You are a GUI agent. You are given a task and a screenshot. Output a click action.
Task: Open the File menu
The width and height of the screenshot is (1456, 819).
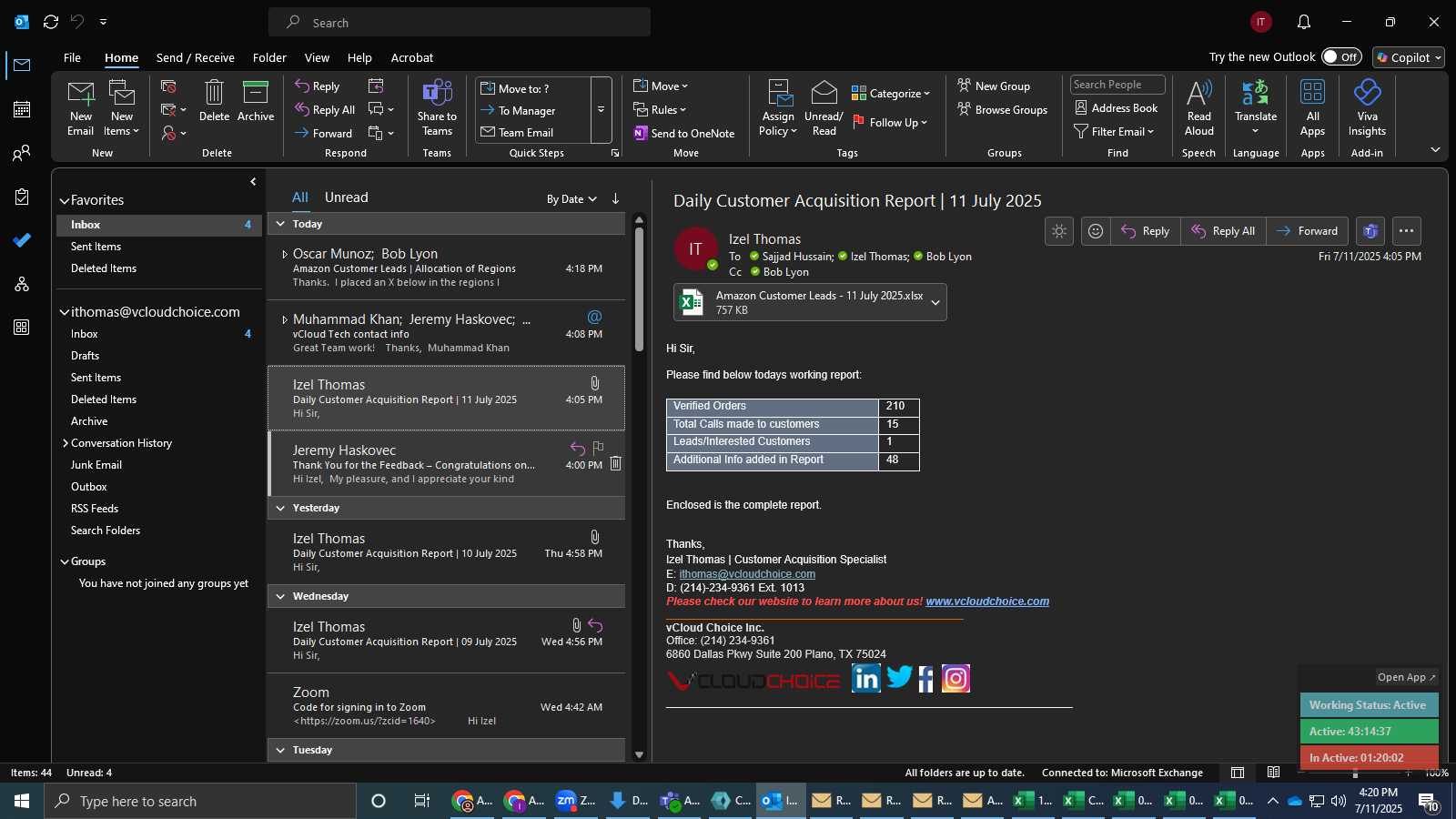[72, 57]
